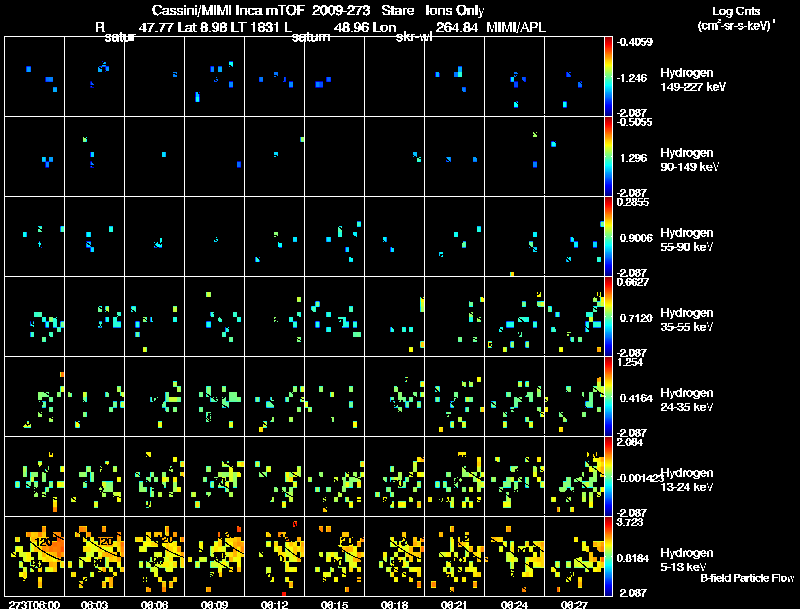Click the colorbar maximum value '-0.4059'
Image resolution: width=800 pixels, height=609 pixels.
pos(634,42)
